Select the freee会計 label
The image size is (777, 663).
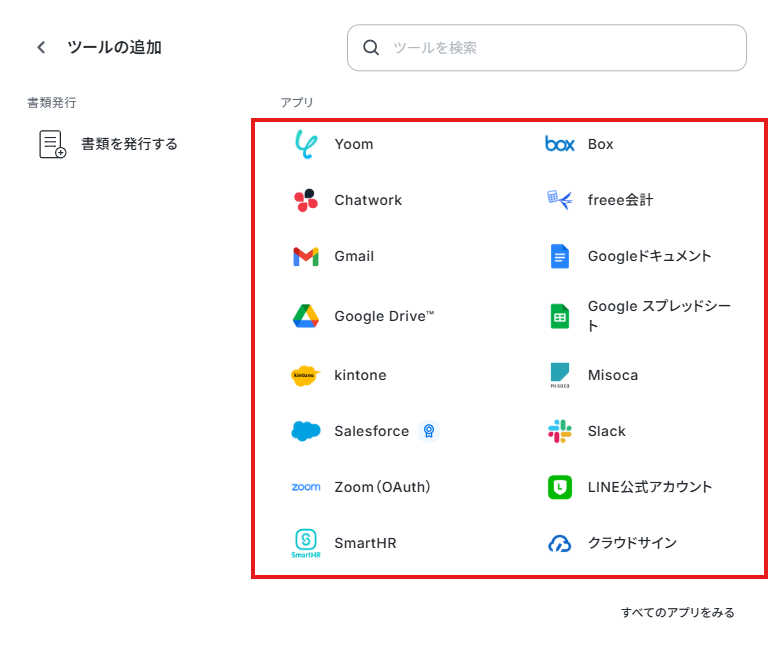[x=620, y=200]
